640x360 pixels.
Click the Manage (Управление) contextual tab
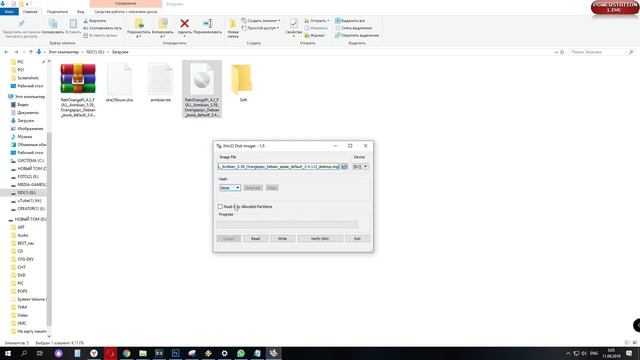click(x=126, y=4)
